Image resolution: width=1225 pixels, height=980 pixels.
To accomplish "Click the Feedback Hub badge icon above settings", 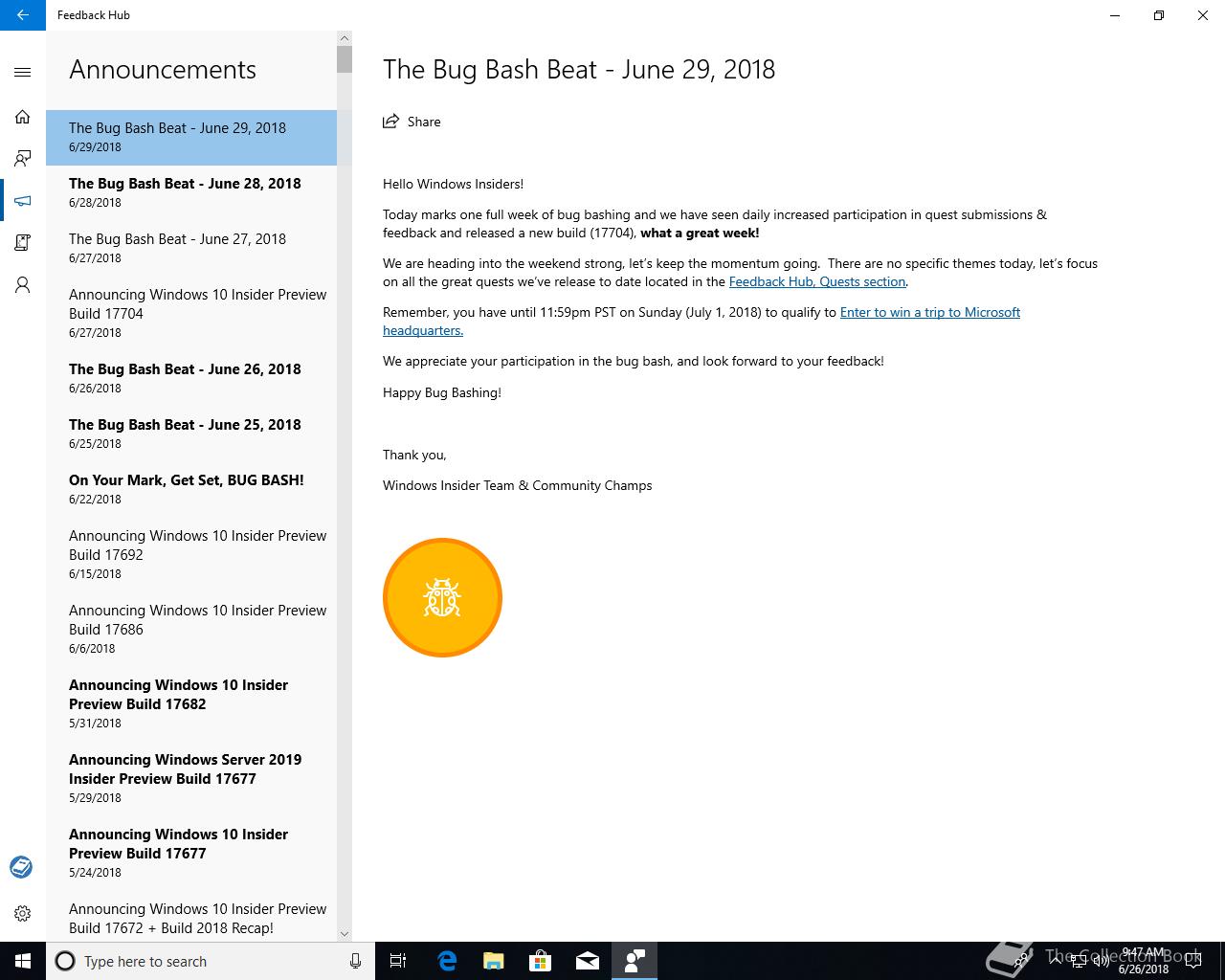I will pyautogui.click(x=21, y=867).
